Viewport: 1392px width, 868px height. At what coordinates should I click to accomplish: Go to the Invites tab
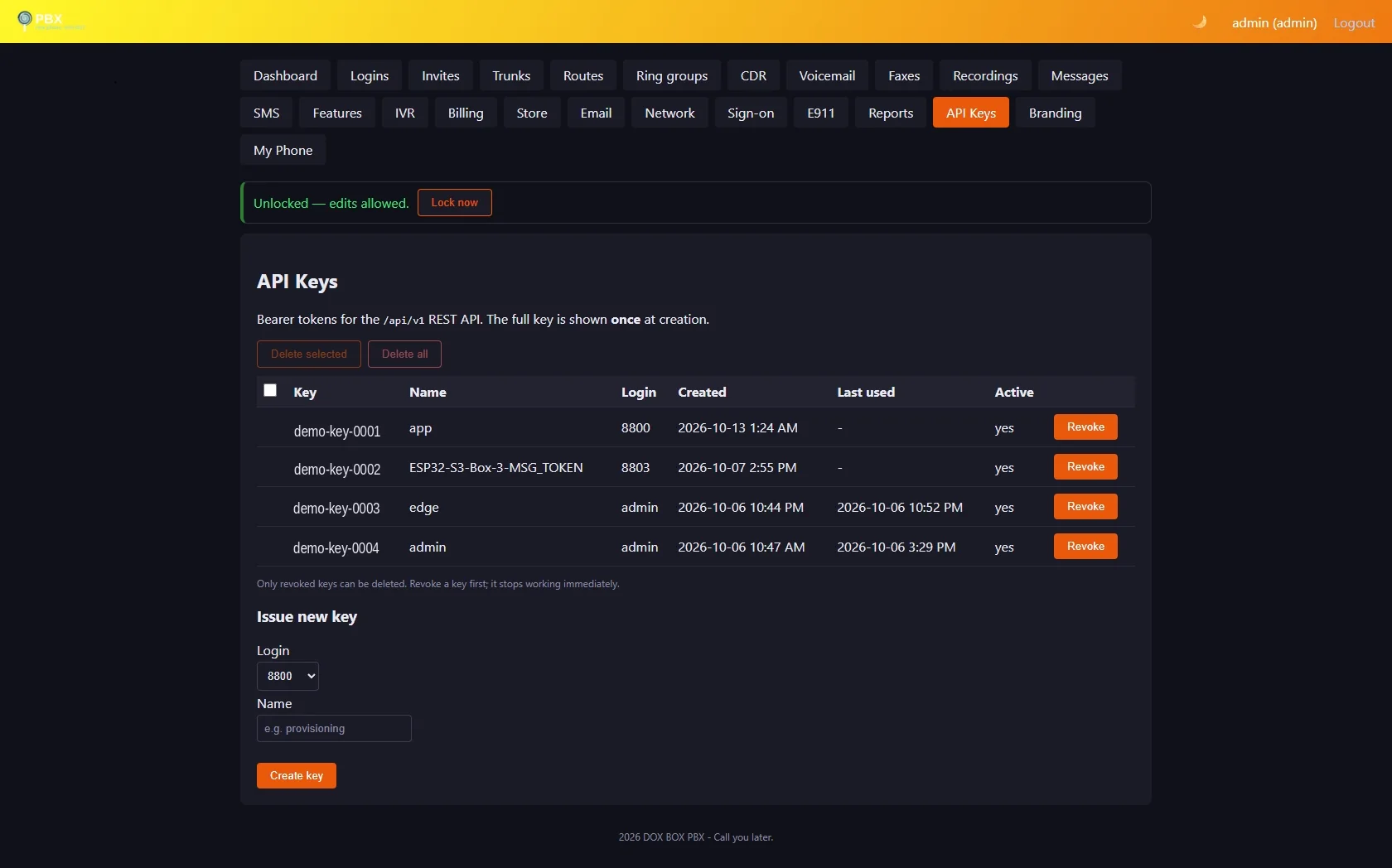[441, 75]
